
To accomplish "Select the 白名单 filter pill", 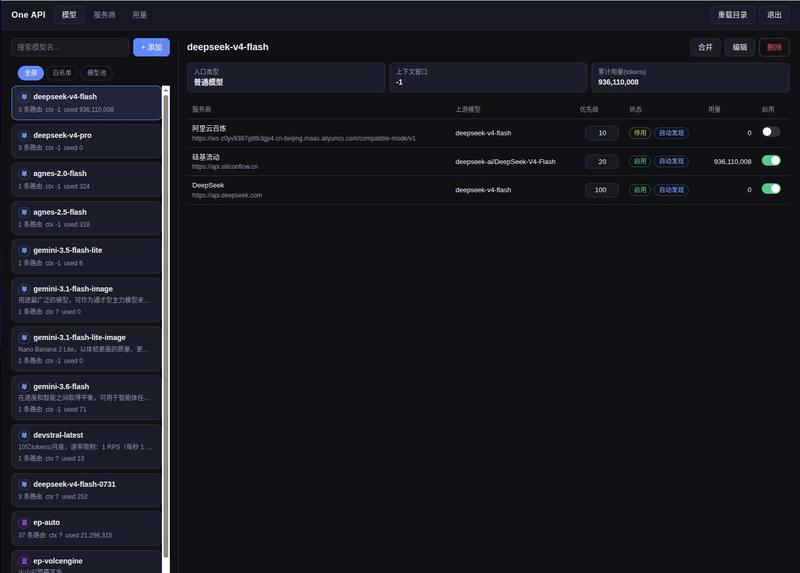I will coord(62,73).
